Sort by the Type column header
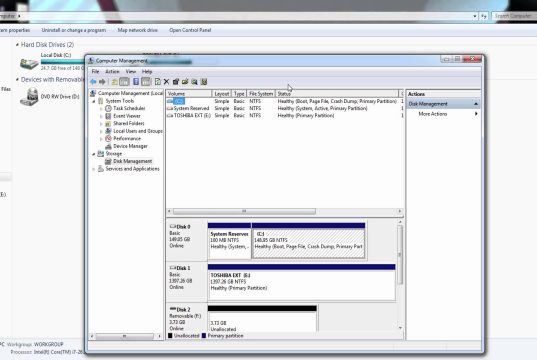Screen dimensions: 537x360 (x=239, y=94)
